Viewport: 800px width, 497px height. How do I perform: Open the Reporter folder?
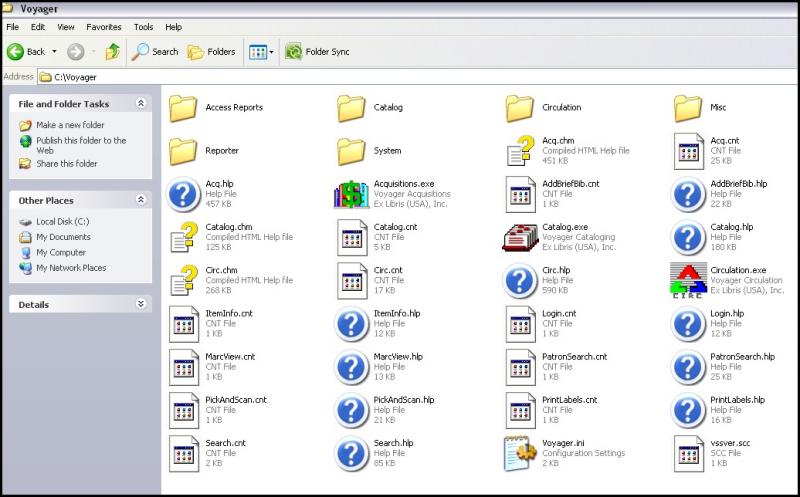[183, 151]
